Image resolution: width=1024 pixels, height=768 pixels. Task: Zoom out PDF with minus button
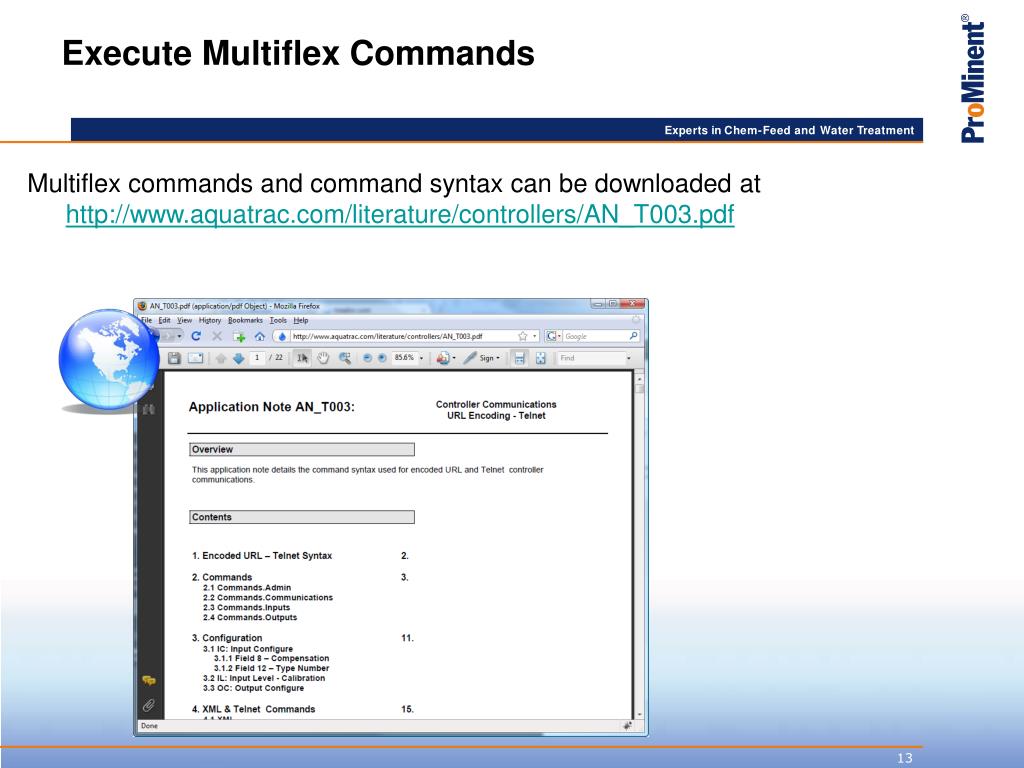click(367, 358)
